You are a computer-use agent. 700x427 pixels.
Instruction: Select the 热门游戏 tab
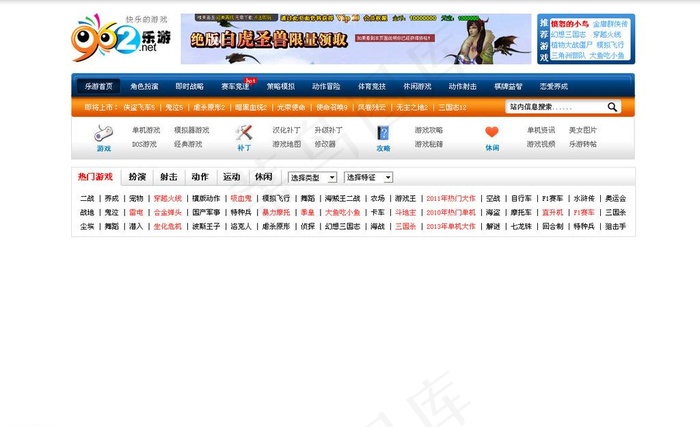coord(95,177)
